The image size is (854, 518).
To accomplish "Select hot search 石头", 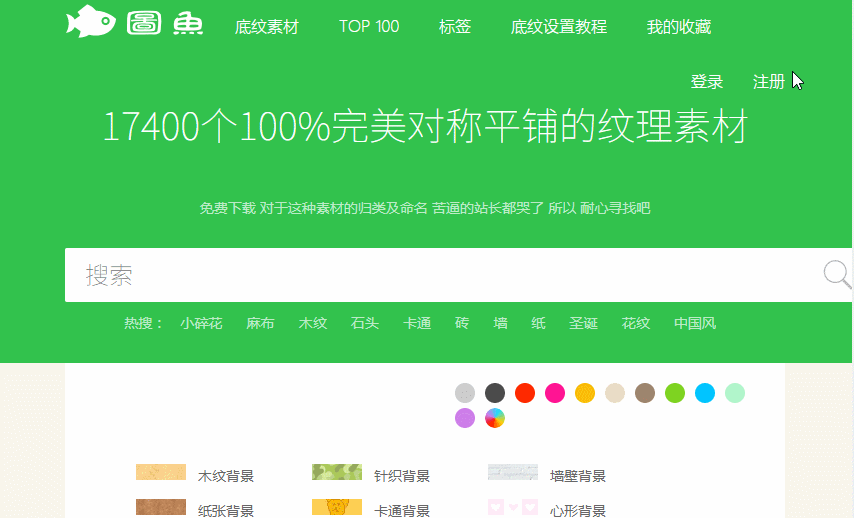I will tap(364, 324).
